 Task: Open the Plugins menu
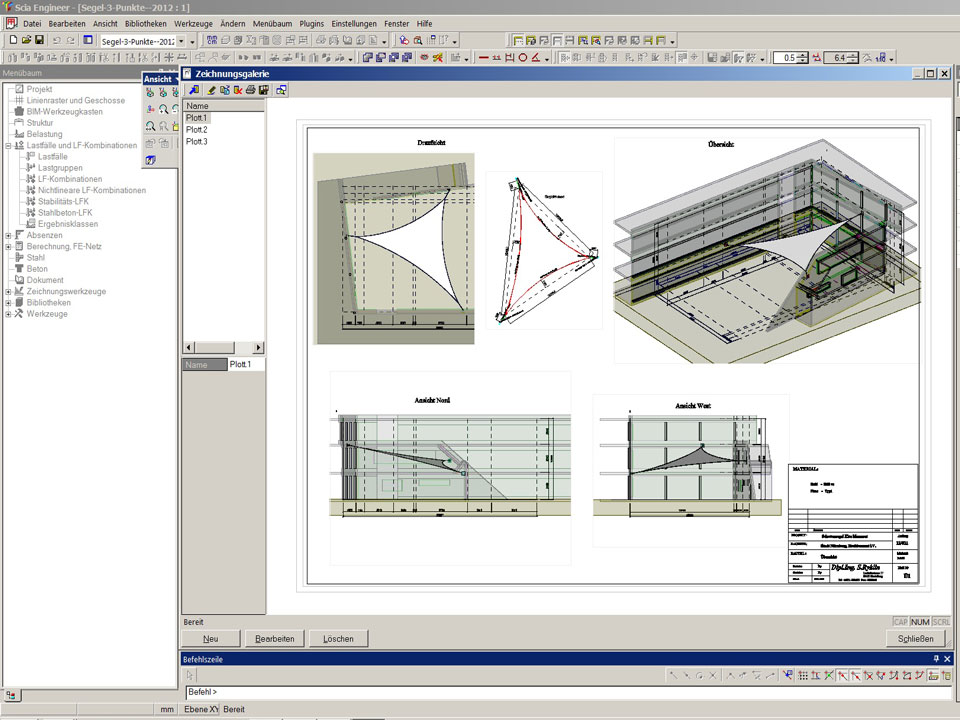tap(312, 22)
